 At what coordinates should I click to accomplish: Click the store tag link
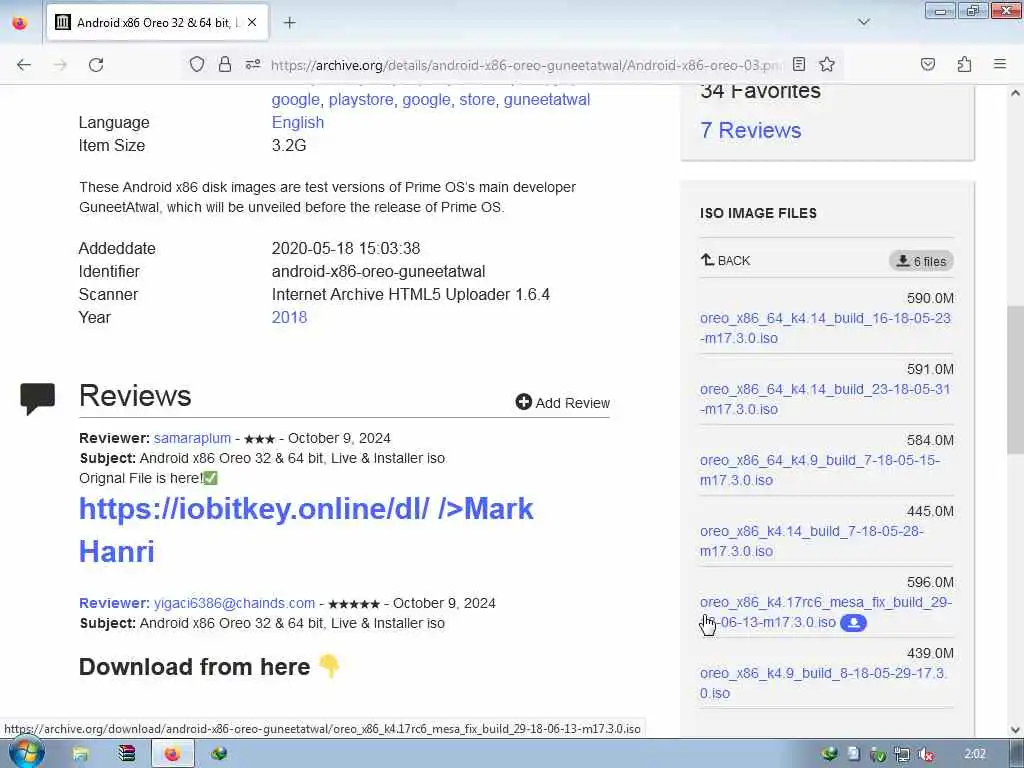coord(477,99)
